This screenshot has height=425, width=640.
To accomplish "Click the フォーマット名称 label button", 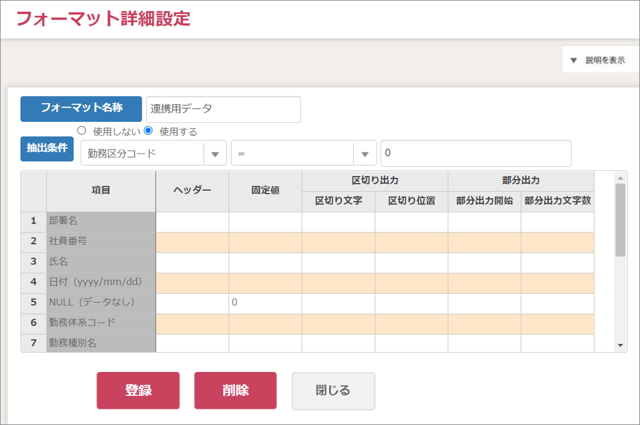I will (81, 109).
